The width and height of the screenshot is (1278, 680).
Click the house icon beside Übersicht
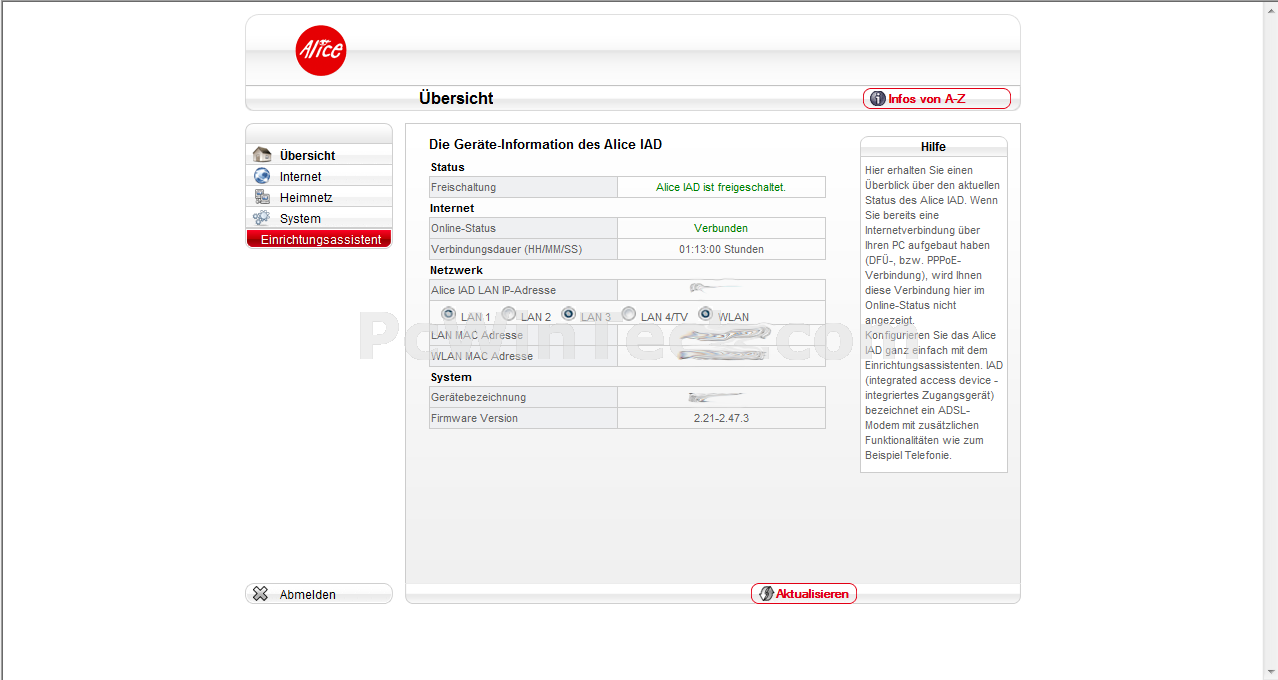point(262,155)
